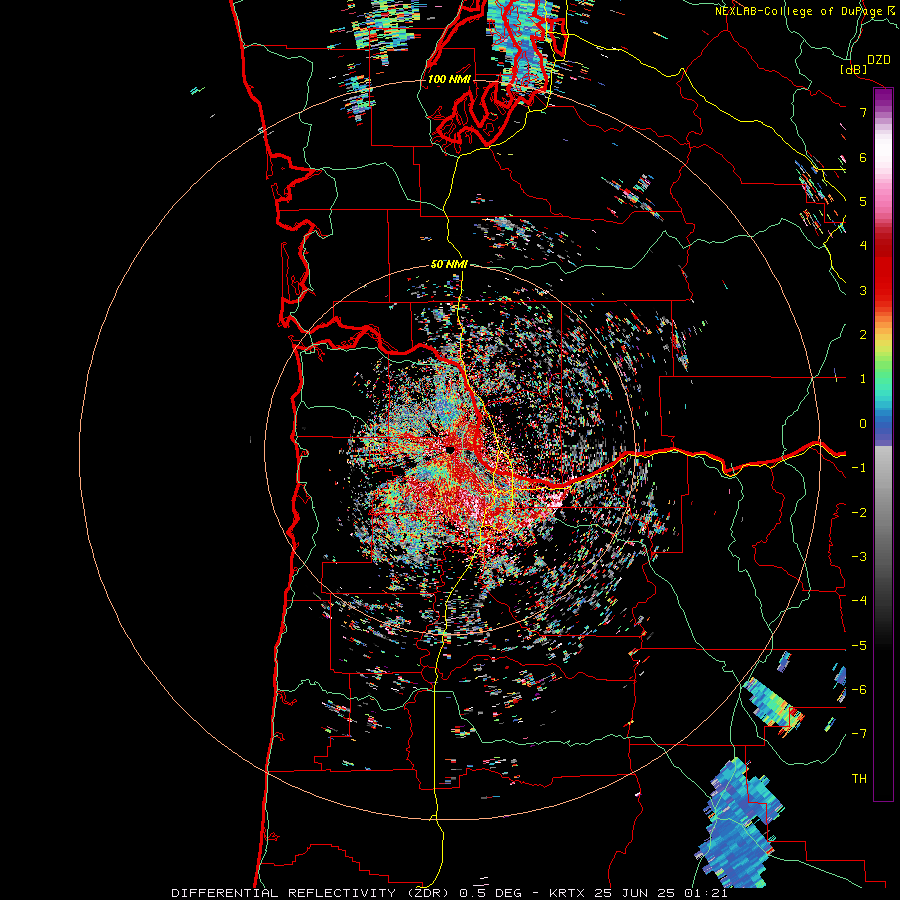
Task: Click the DIFFERENTIAL REFLECTIVITY (ZDR) title text
Action: (312, 893)
